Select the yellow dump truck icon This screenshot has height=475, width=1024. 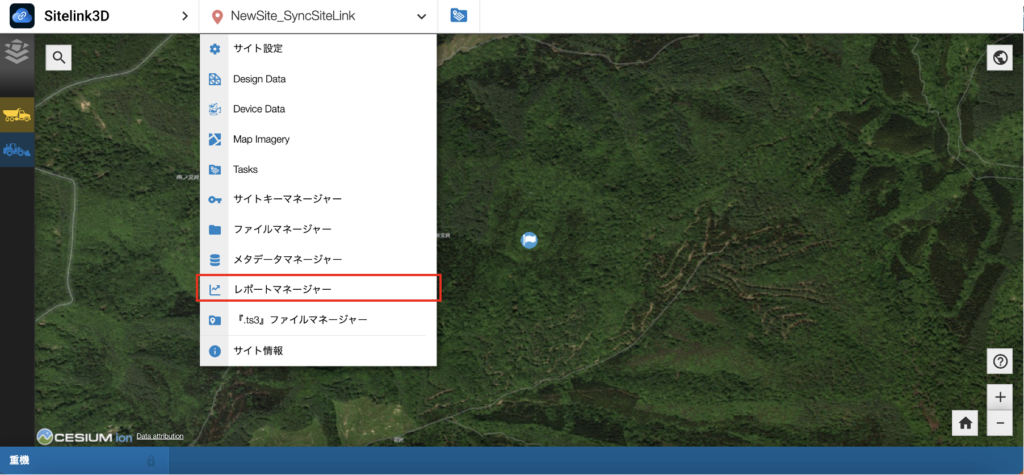(17, 115)
